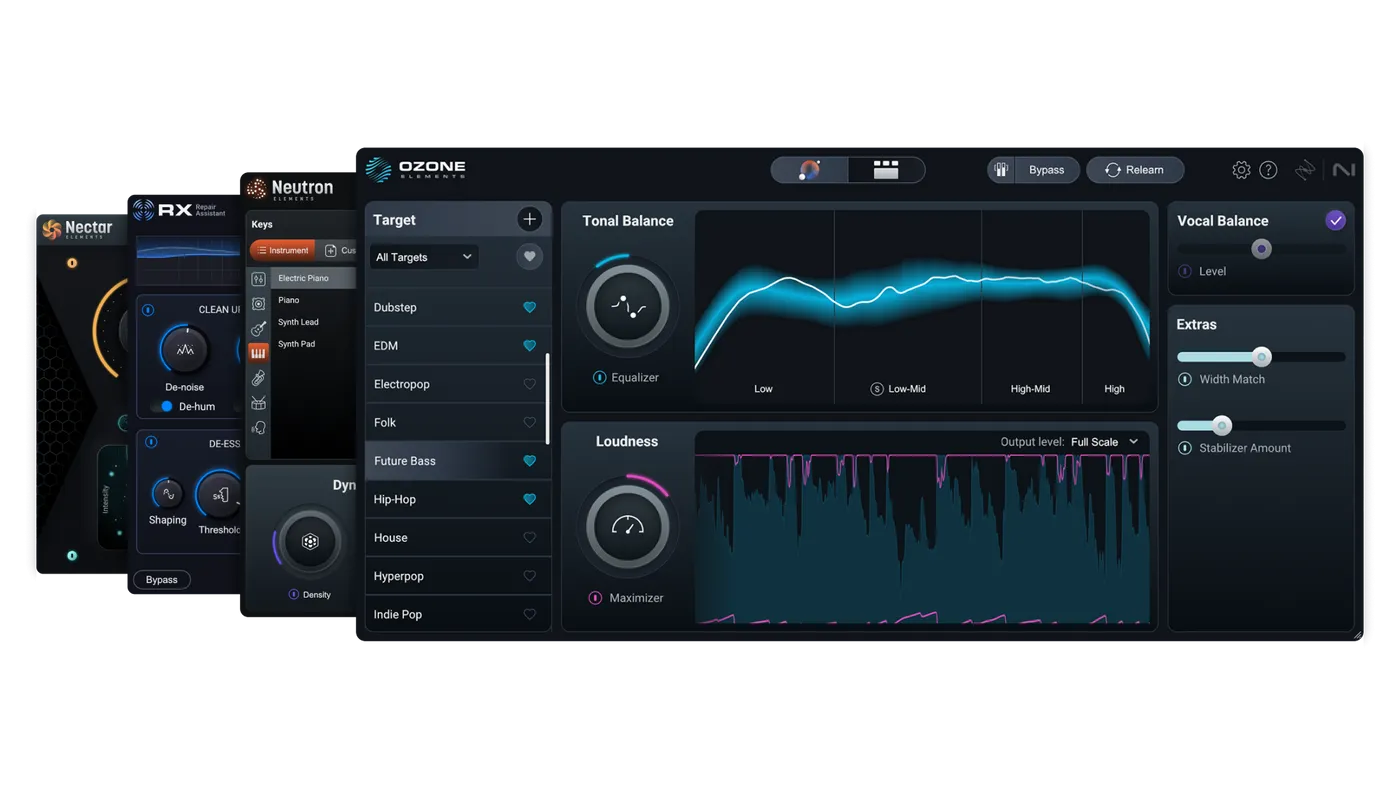Toggle the Maximizer power button
1400x788 pixels.
pyautogui.click(x=595, y=598)
